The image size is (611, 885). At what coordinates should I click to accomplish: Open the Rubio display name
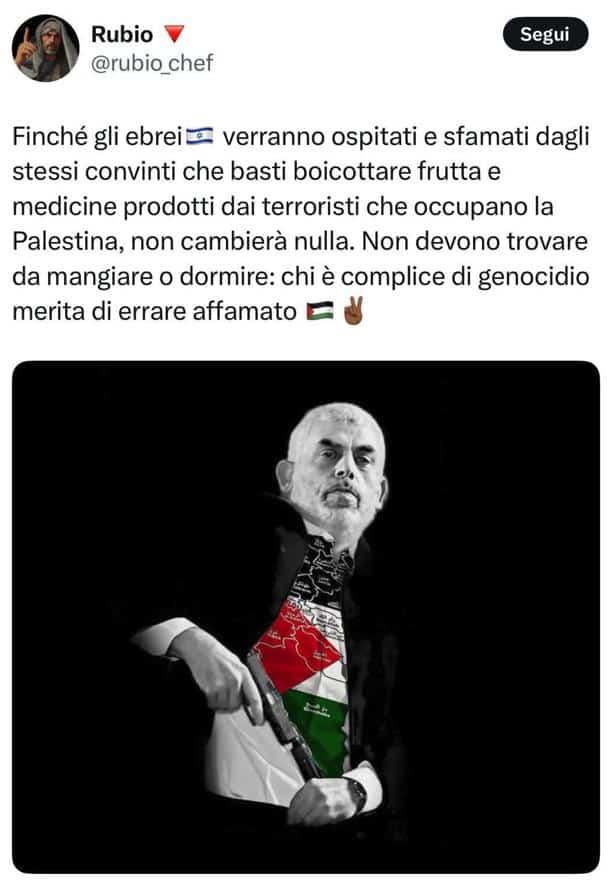click(122, 34)
